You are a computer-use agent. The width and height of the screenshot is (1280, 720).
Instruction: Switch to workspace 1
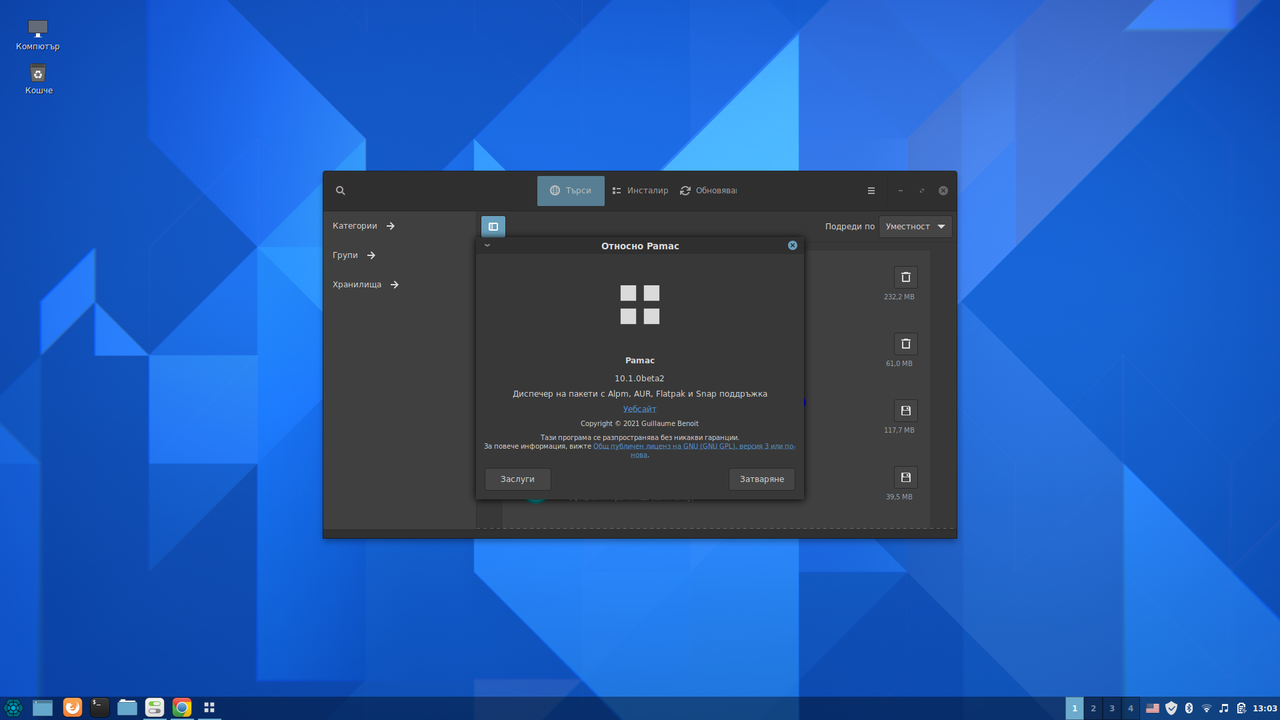(1075, 708)
